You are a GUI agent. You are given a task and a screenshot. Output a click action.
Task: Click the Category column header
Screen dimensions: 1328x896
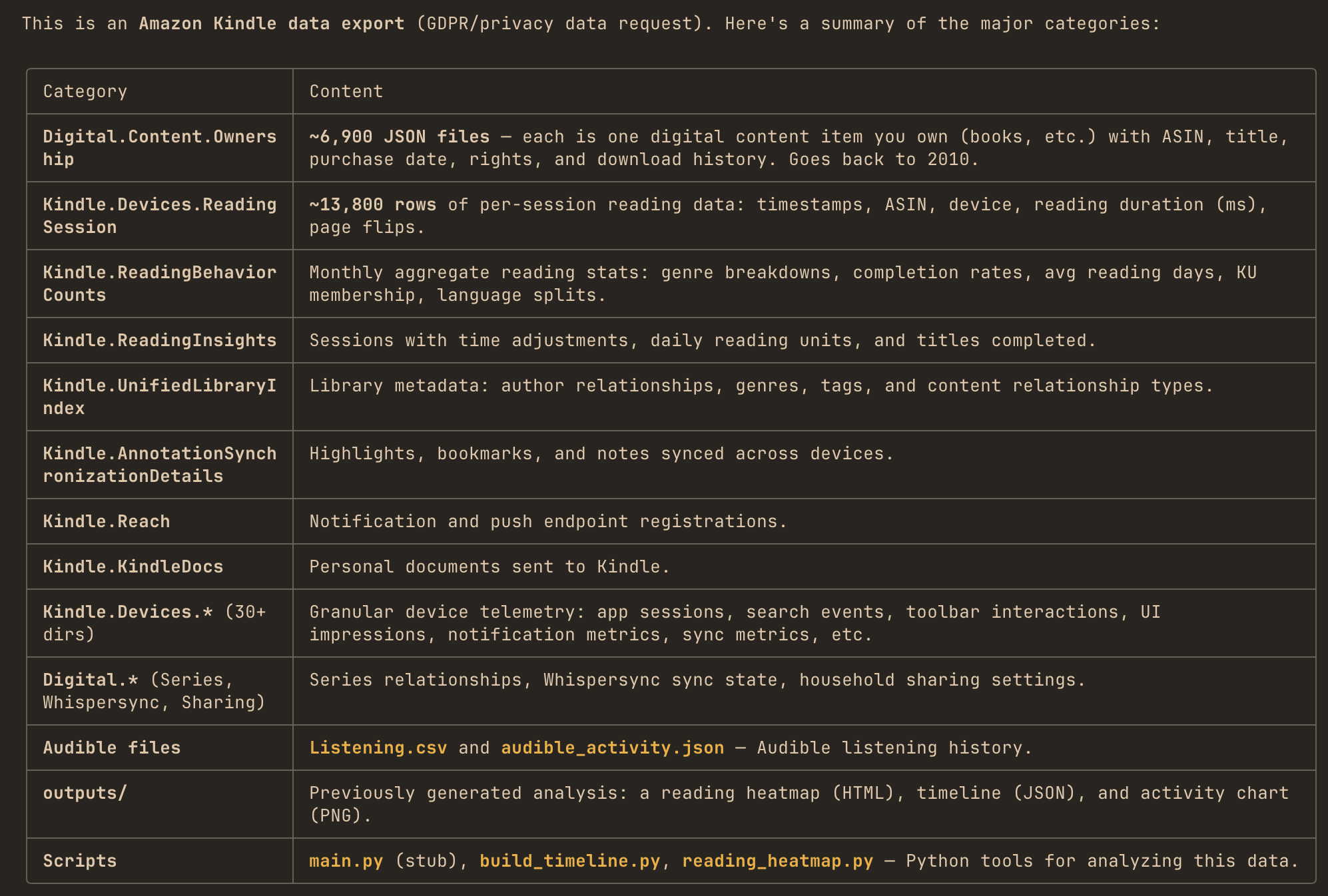[85, 91]
